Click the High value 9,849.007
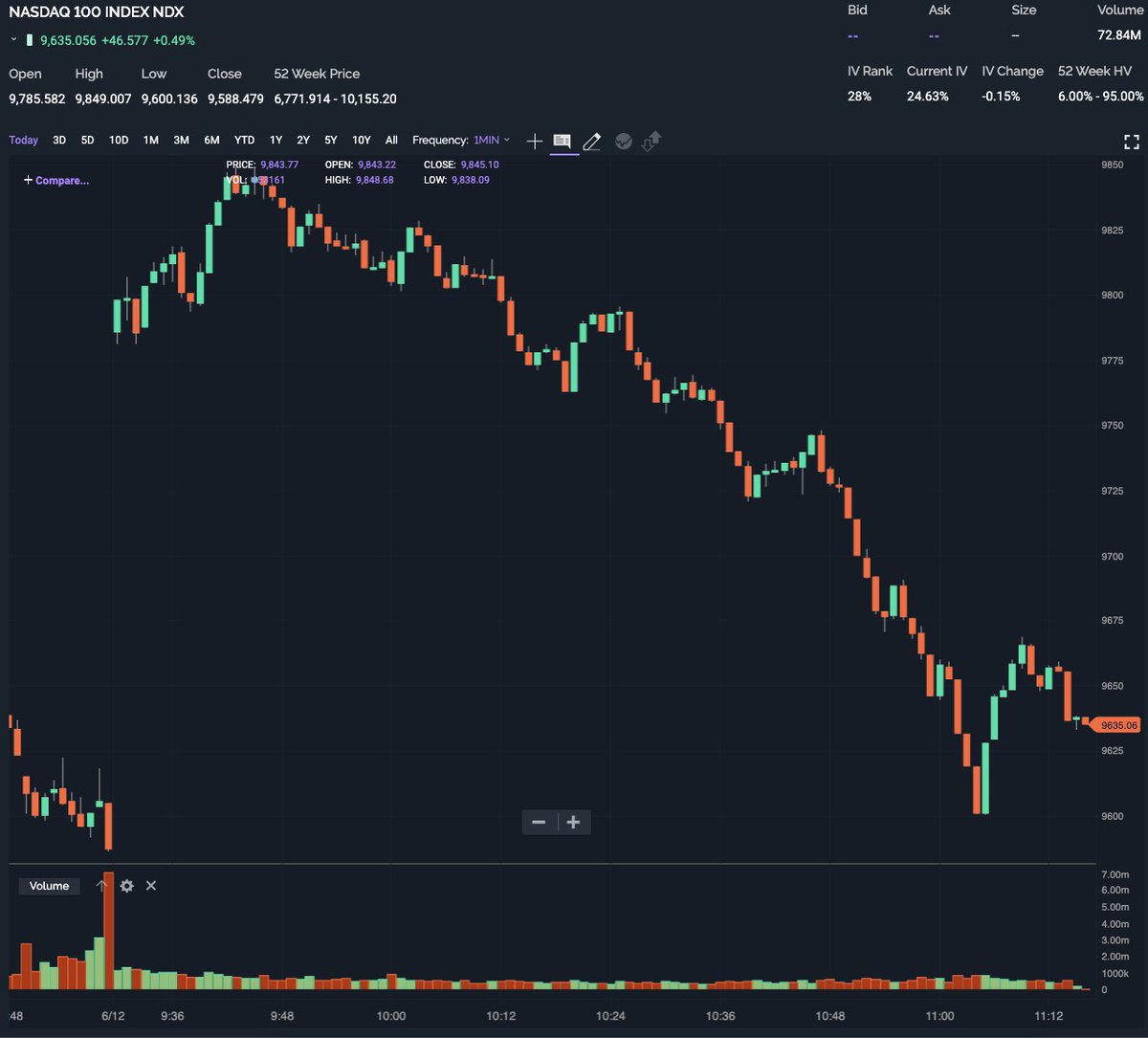Screen dimensions: 1148x1038 103,99
